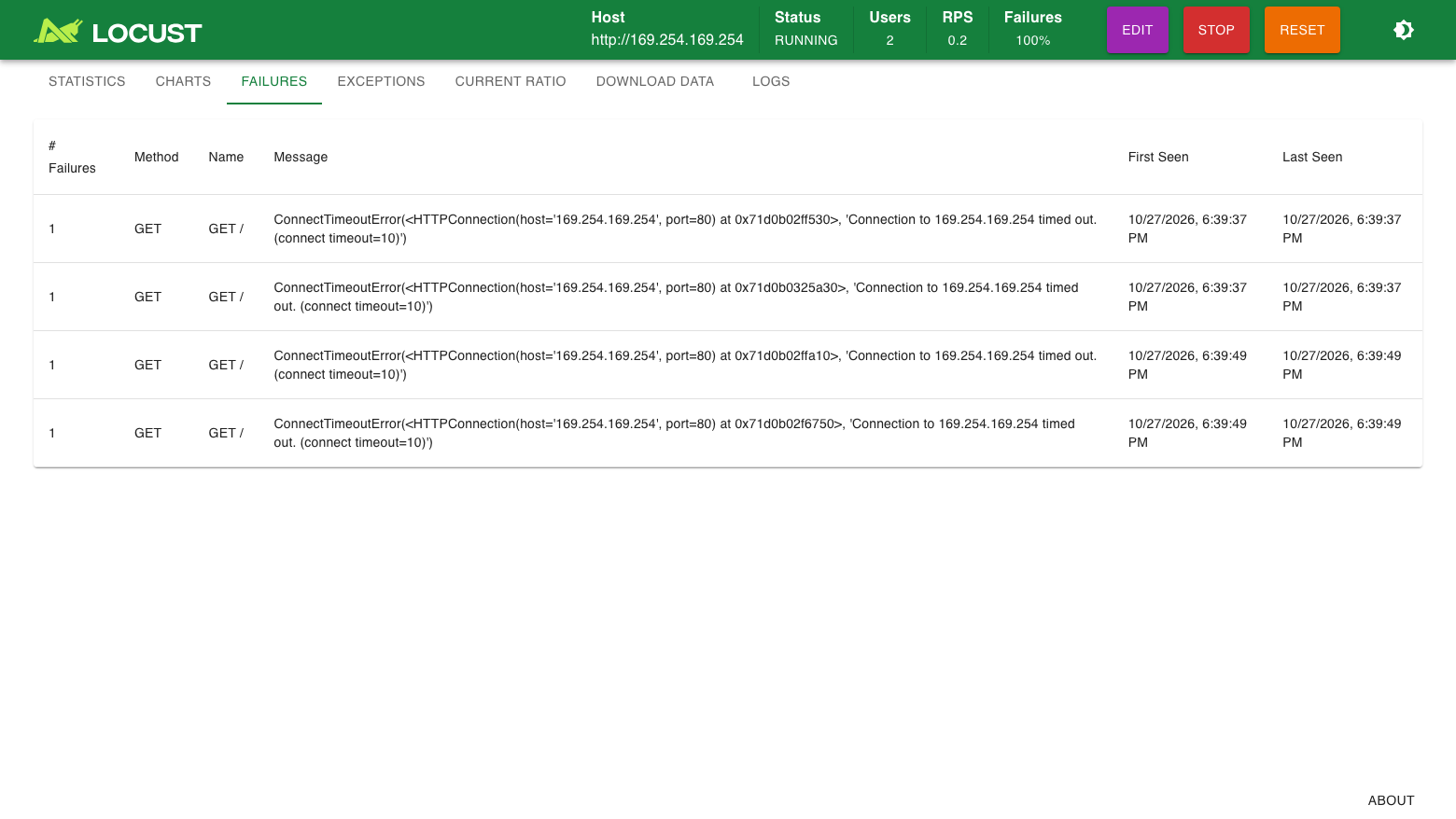Click the Users count 2
This screenshot has width=1456, height=819.
tap(889, 40)
